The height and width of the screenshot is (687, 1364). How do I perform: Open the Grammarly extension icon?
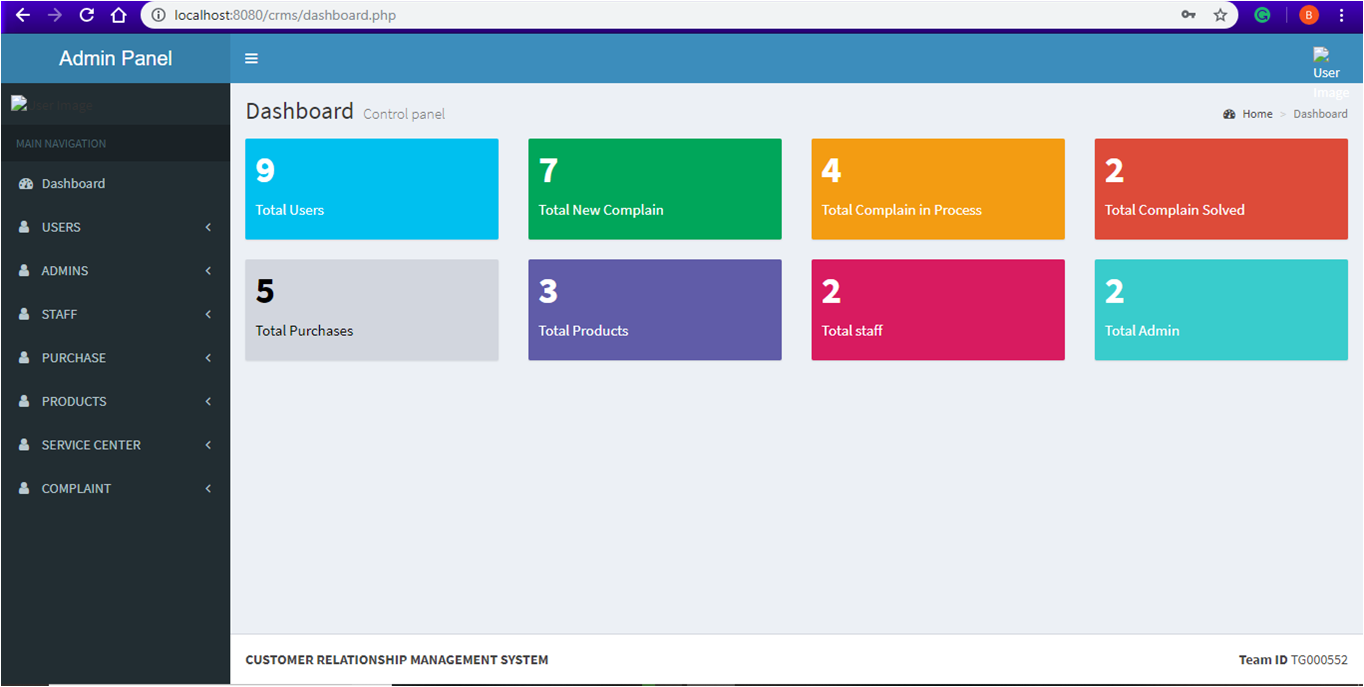click(x=1263, y=15)
